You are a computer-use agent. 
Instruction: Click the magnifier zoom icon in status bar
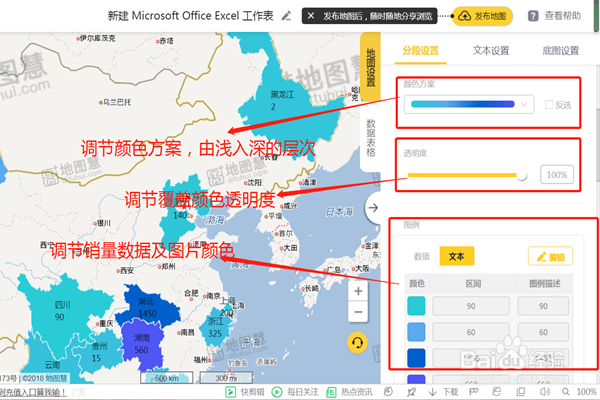(x=566, y=392)
